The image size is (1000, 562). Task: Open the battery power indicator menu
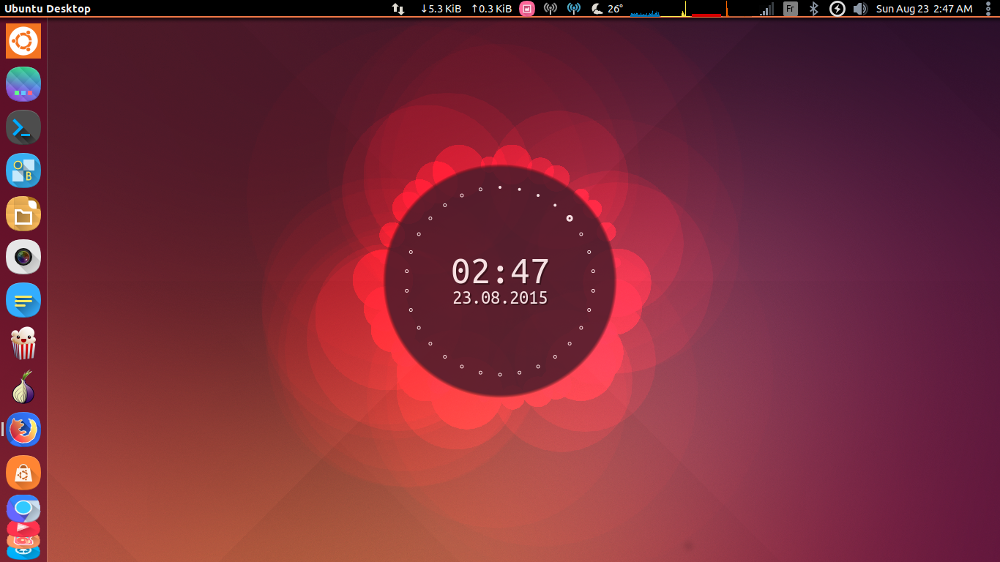coord(837,9)
